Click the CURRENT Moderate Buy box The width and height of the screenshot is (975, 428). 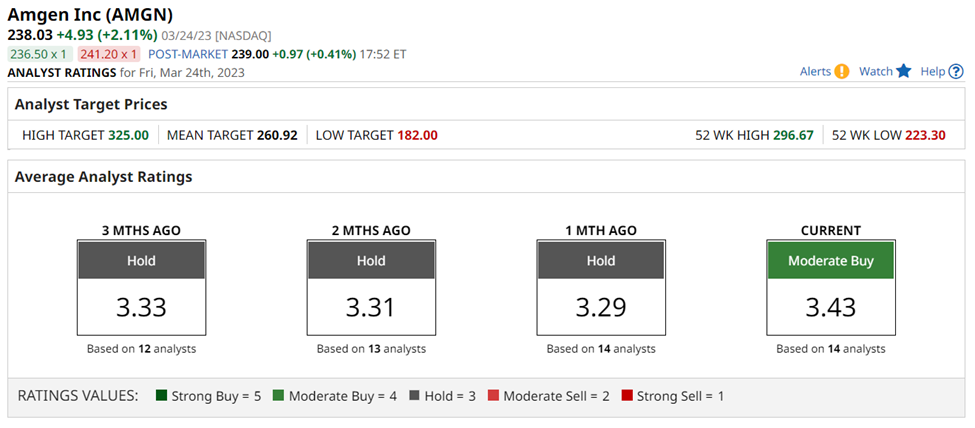831,261
